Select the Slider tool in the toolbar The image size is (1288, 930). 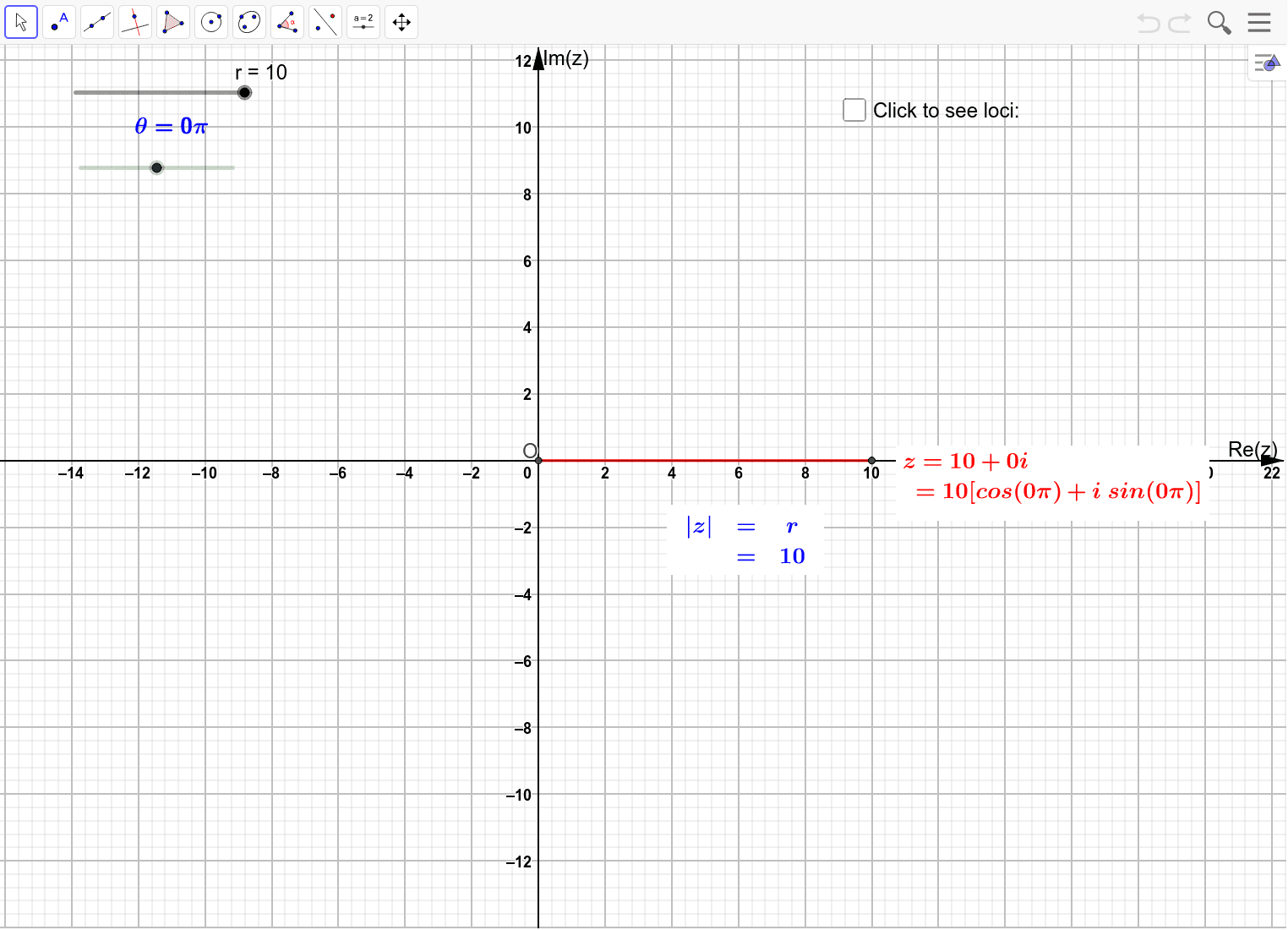(363, 21)
